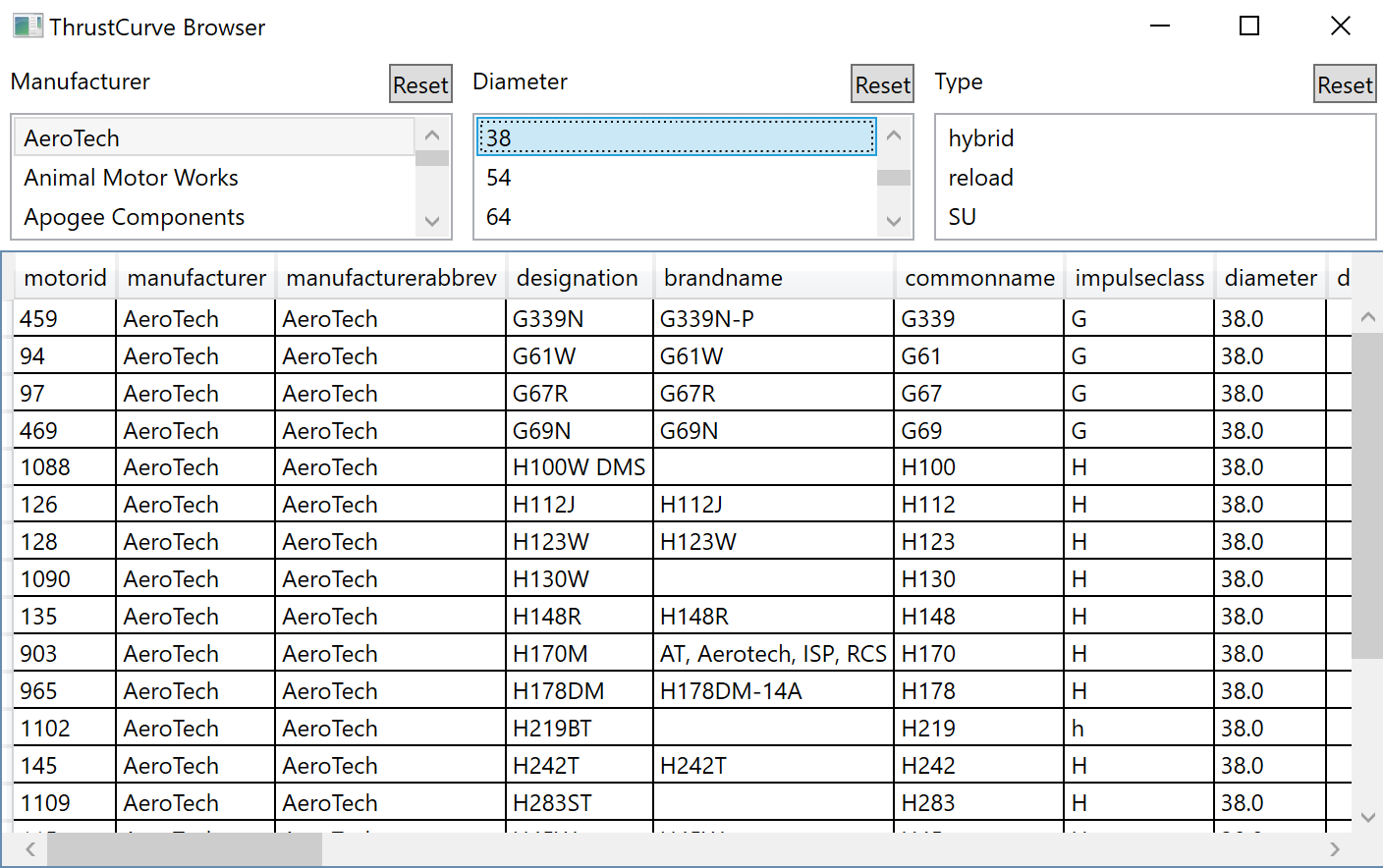Reset the Type filter

point(1345,84)
